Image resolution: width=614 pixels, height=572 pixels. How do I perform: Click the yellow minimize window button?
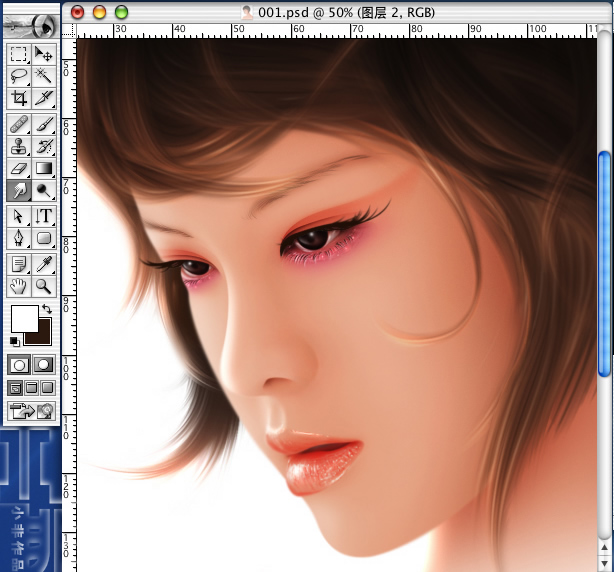tap(99, 12)
